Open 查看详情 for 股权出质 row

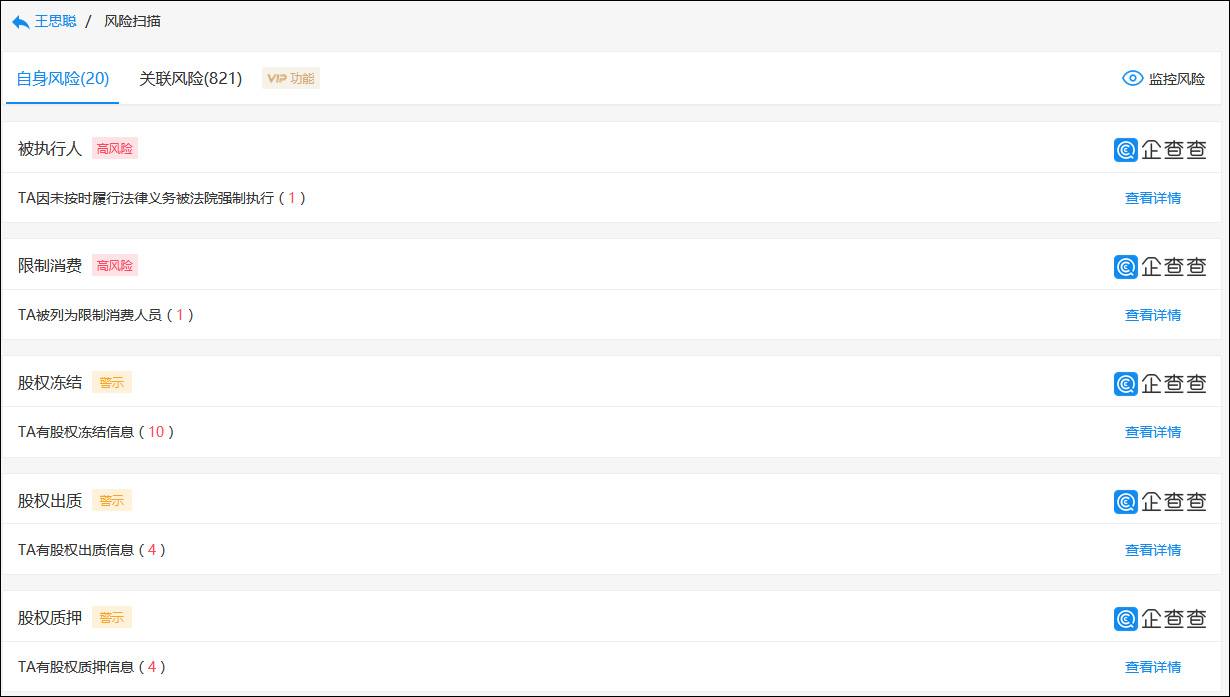click(1152, 550)
